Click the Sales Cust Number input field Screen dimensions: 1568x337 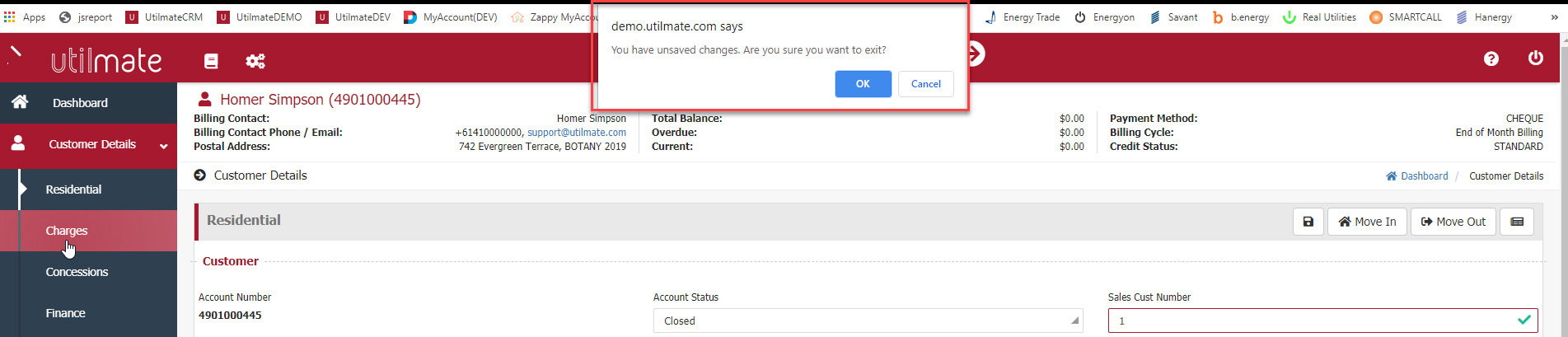tap(1322, 321)
